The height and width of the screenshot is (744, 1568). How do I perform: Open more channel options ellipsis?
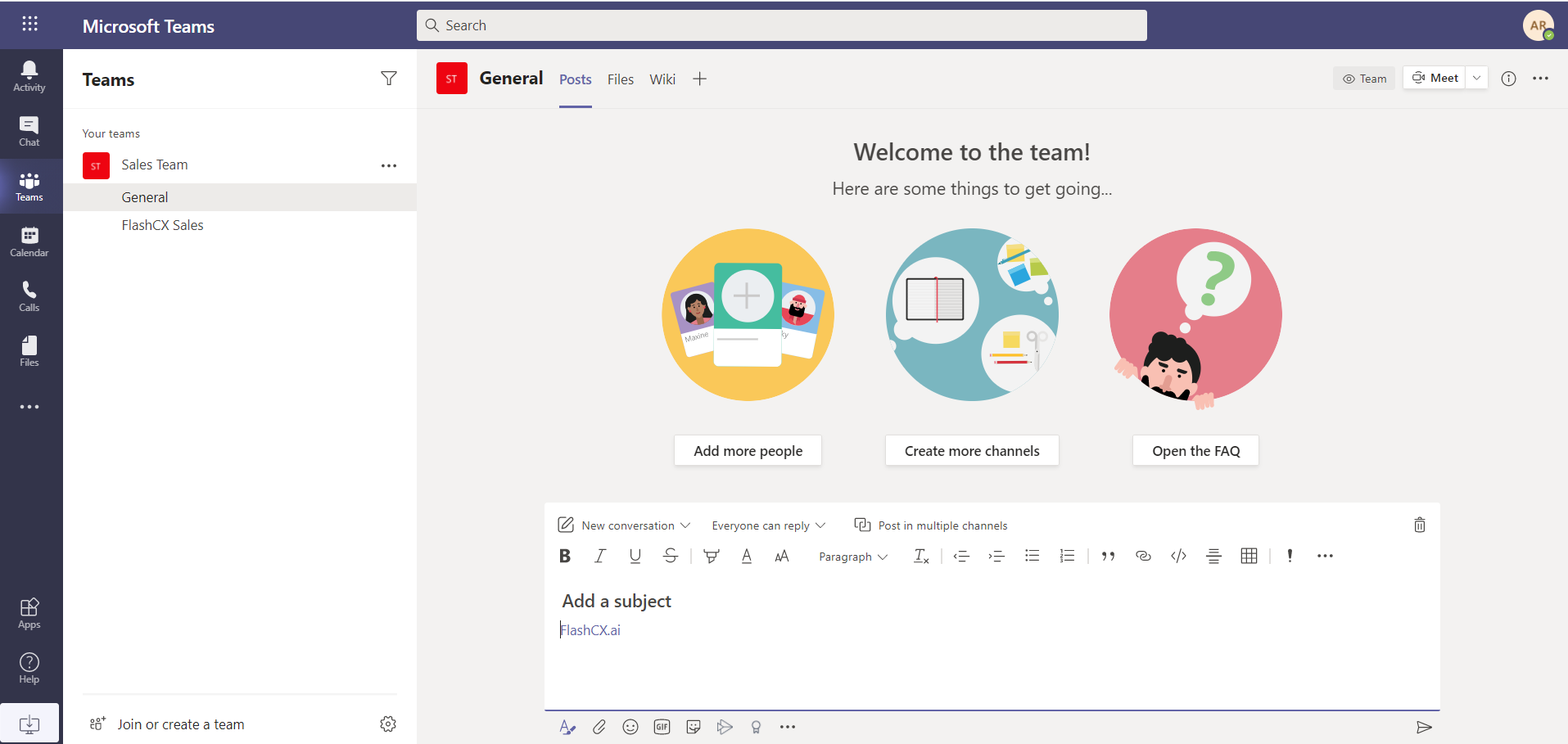point(1540,79)
